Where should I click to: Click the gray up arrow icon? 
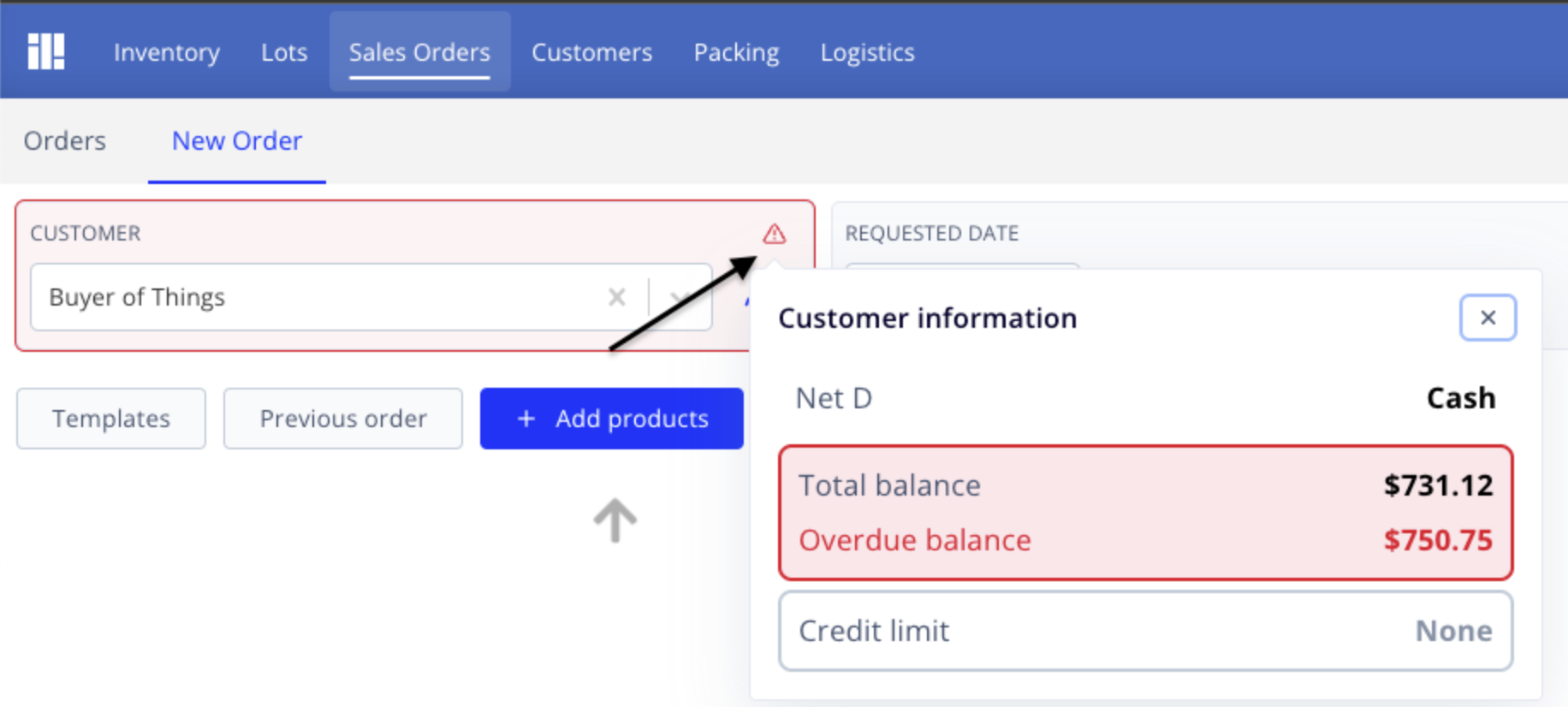(x=615, y=520)
